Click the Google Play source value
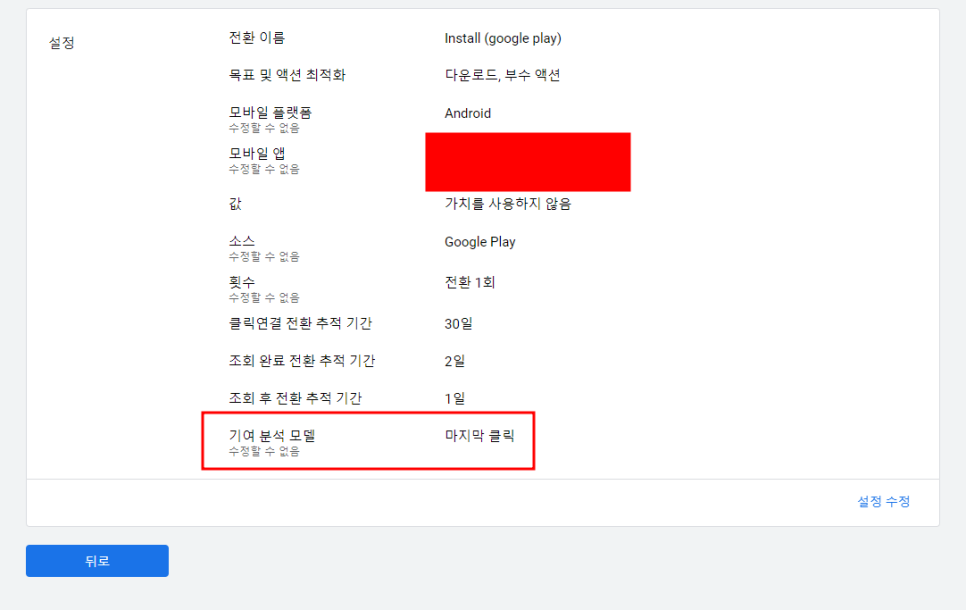The image size is (966, 610). click(x=480, y=242)
